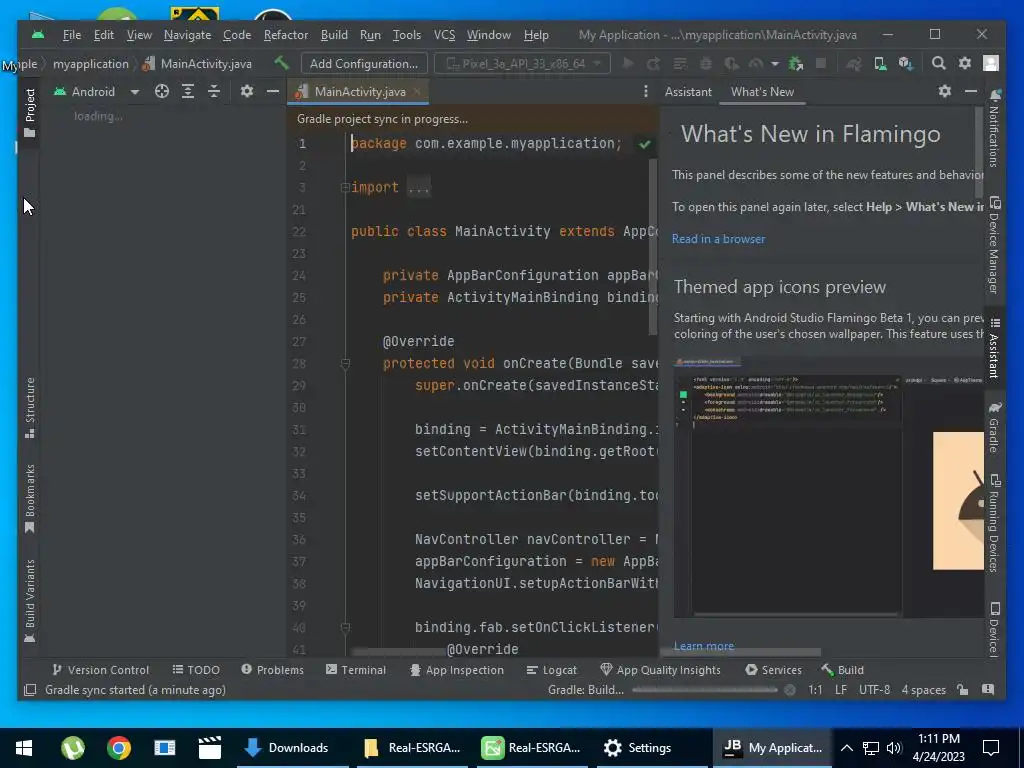Expand the folded import statements
This screenshot has width=1024, height=768.
[x=345, y=187]
